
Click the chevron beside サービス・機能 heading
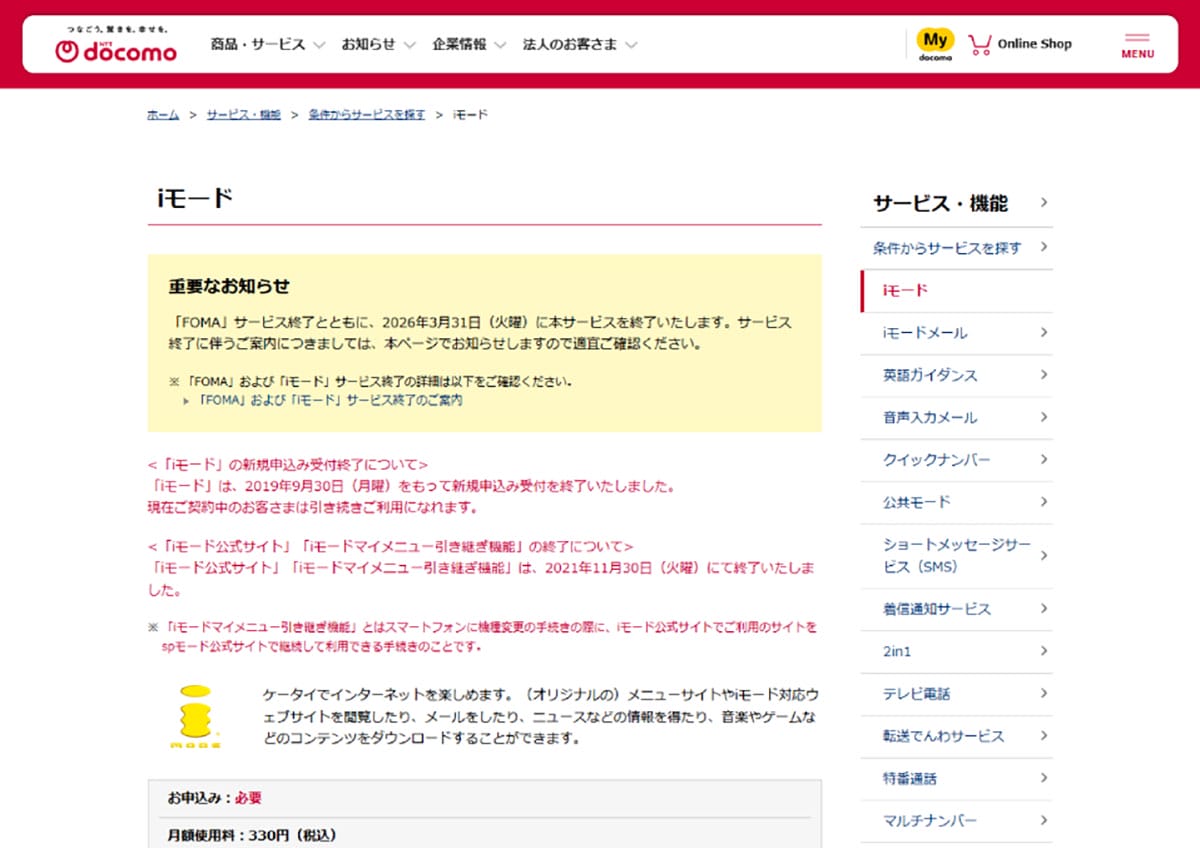click(x=1044, y=202)
